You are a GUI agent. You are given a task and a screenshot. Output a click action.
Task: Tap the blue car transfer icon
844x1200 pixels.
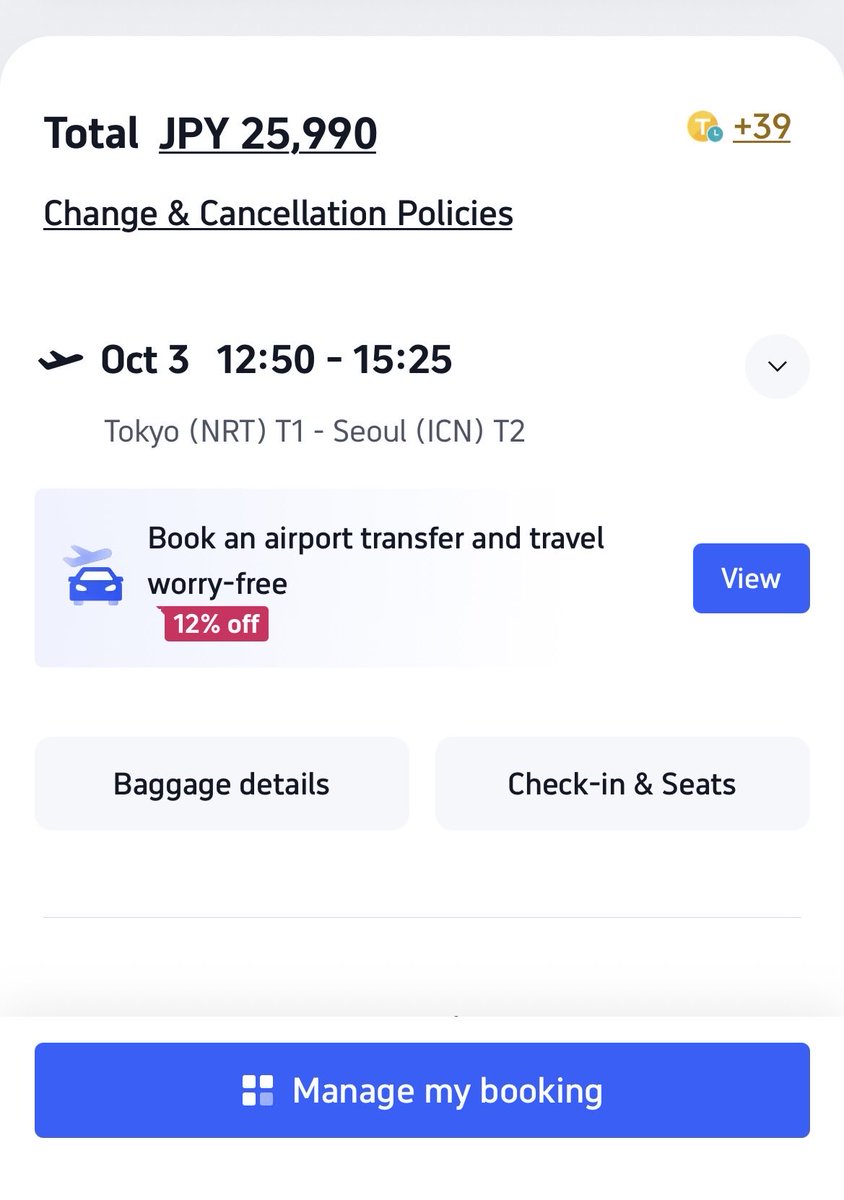coord(96,585)
